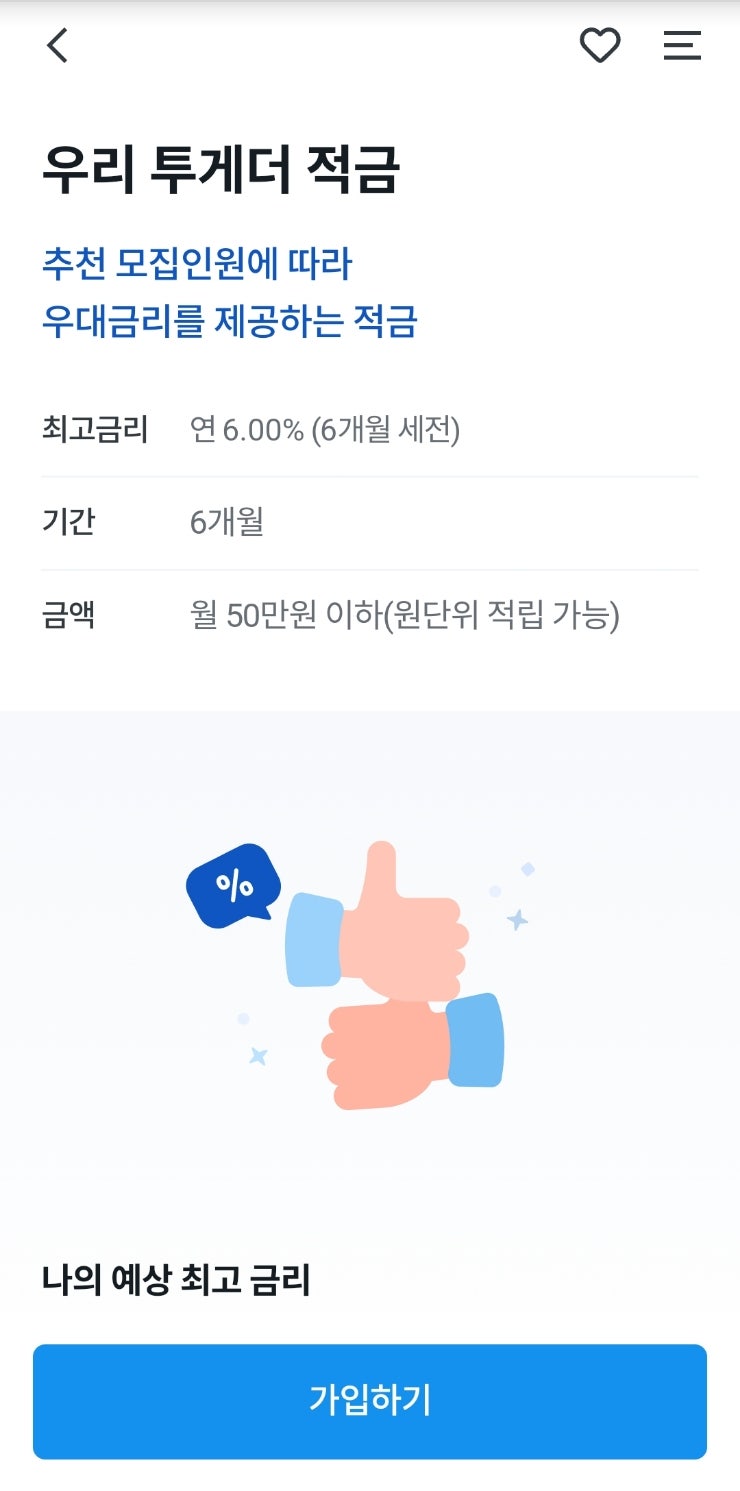Select the 우리 투게더 적금 title
Screen dimensions: 740x1491
click(221, 170)
